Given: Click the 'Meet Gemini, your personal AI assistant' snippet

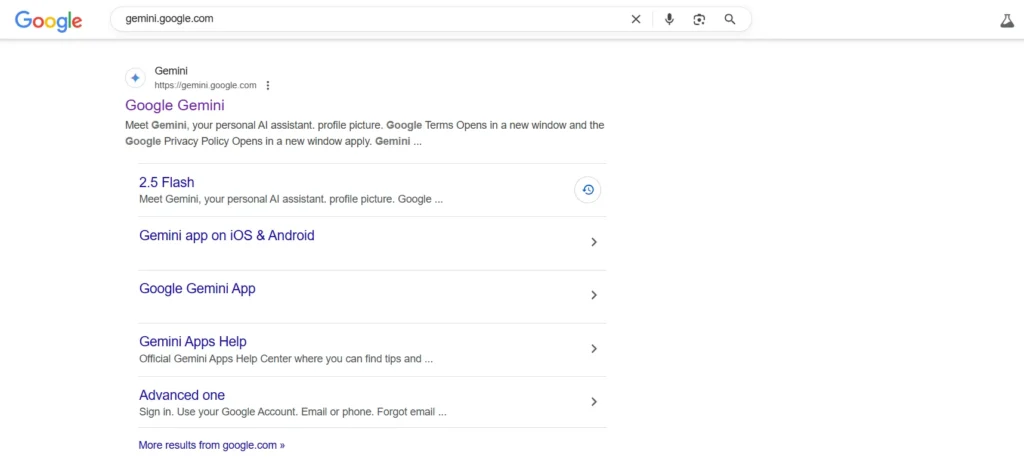Looking at the screenshot, I should point(364,133).
